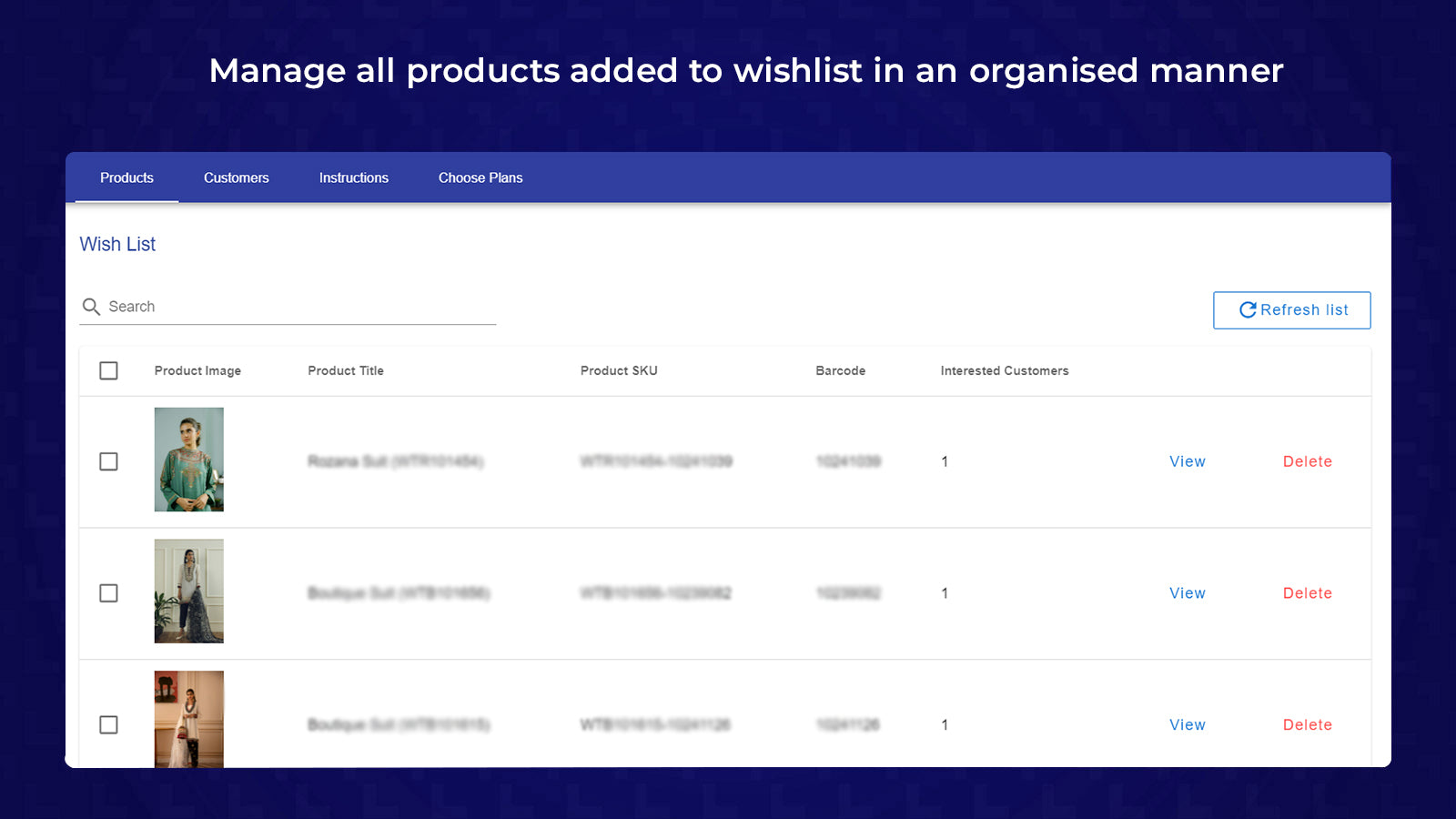Screen dimensions: 1456x819
Task: Check the third product row checkbox
Action: 108,725
